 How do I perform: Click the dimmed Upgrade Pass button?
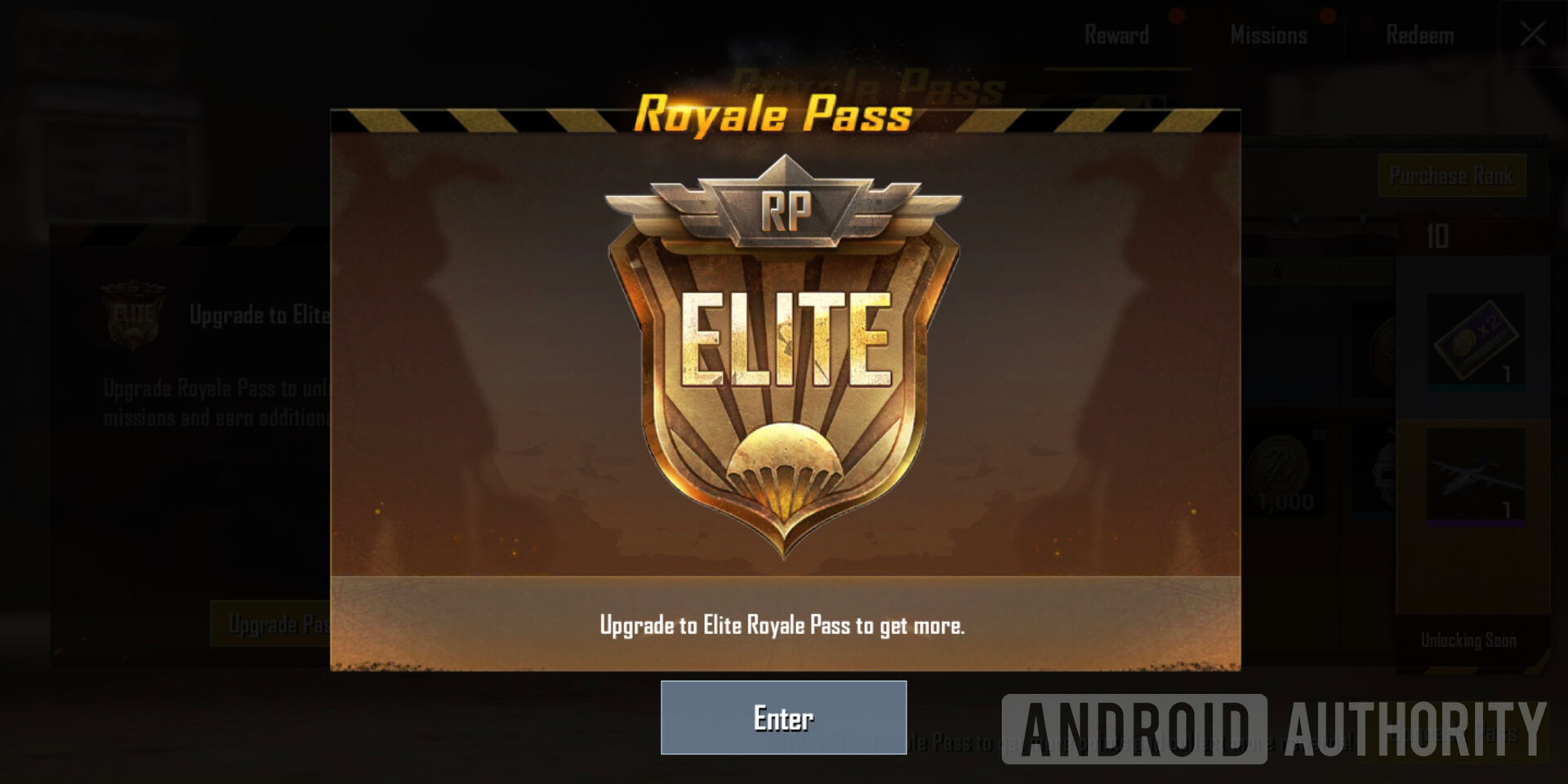[x=270, y=624]
